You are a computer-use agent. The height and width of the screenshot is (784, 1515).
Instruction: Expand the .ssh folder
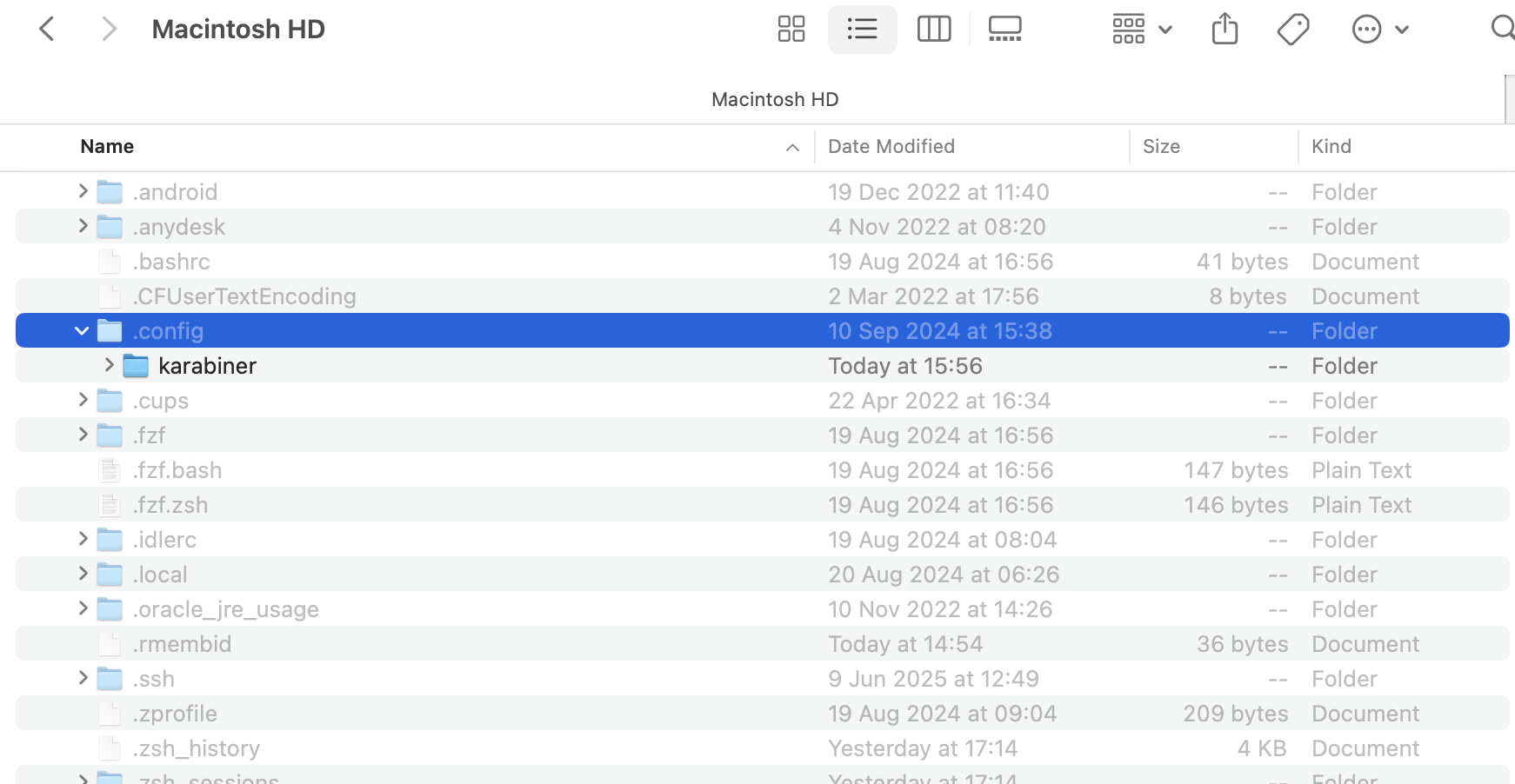[x=83, y=678]
